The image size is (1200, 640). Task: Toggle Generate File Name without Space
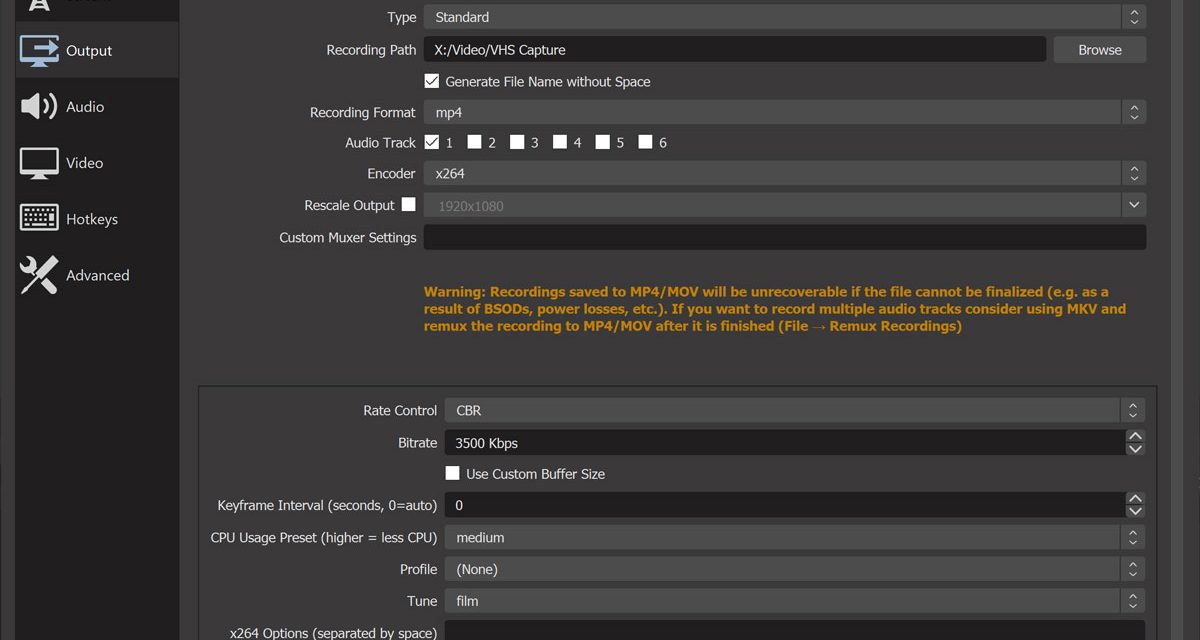click(432, 81)
